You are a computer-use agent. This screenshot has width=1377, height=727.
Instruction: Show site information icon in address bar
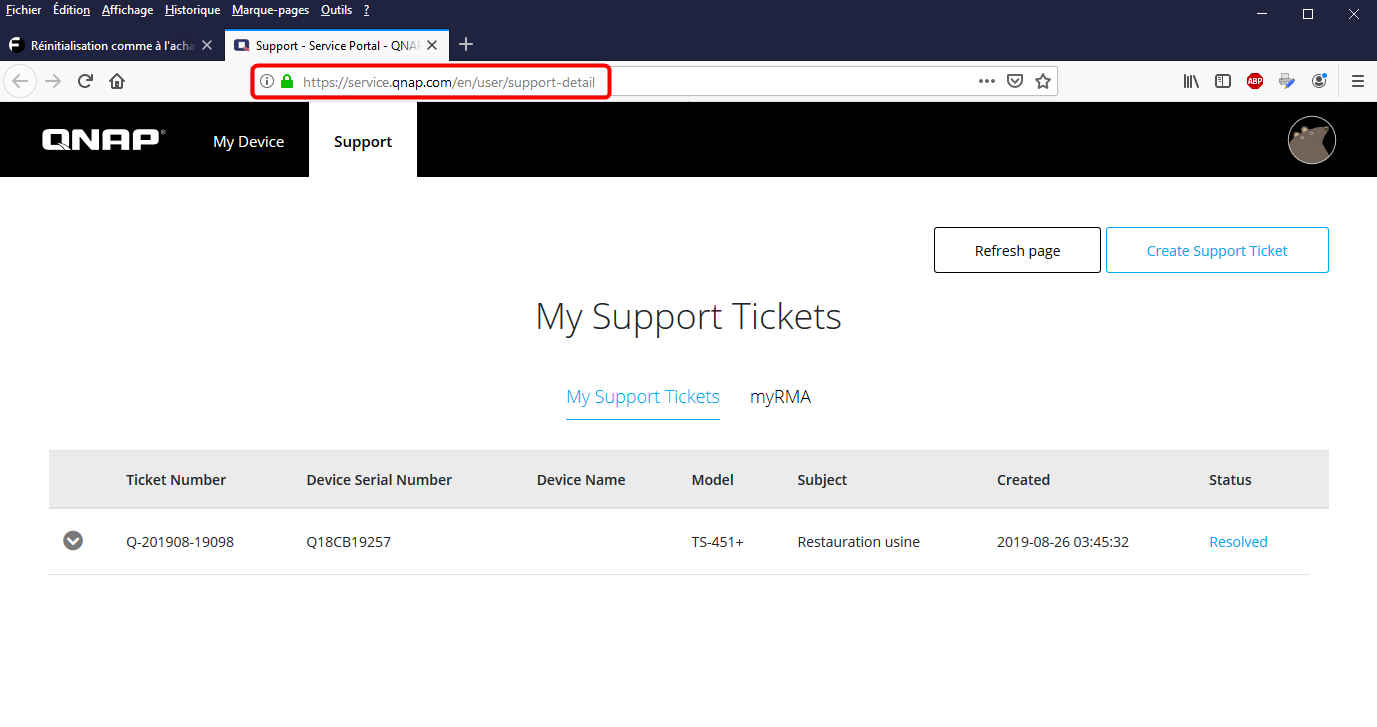pyautogui.click(x=267, y=82)
